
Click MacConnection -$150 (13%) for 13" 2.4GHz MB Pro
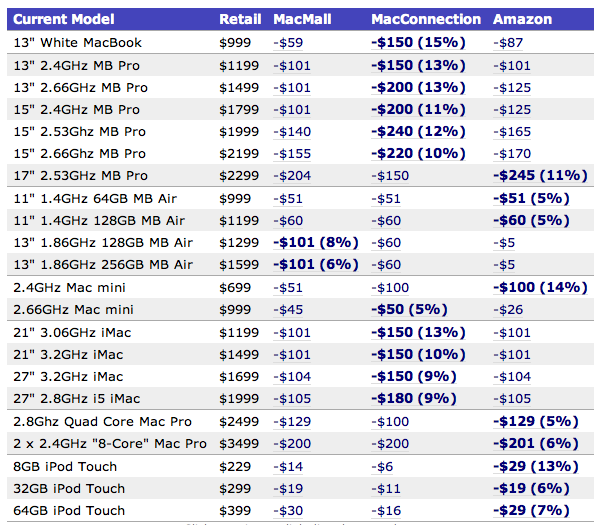click(x=418, y=65)
